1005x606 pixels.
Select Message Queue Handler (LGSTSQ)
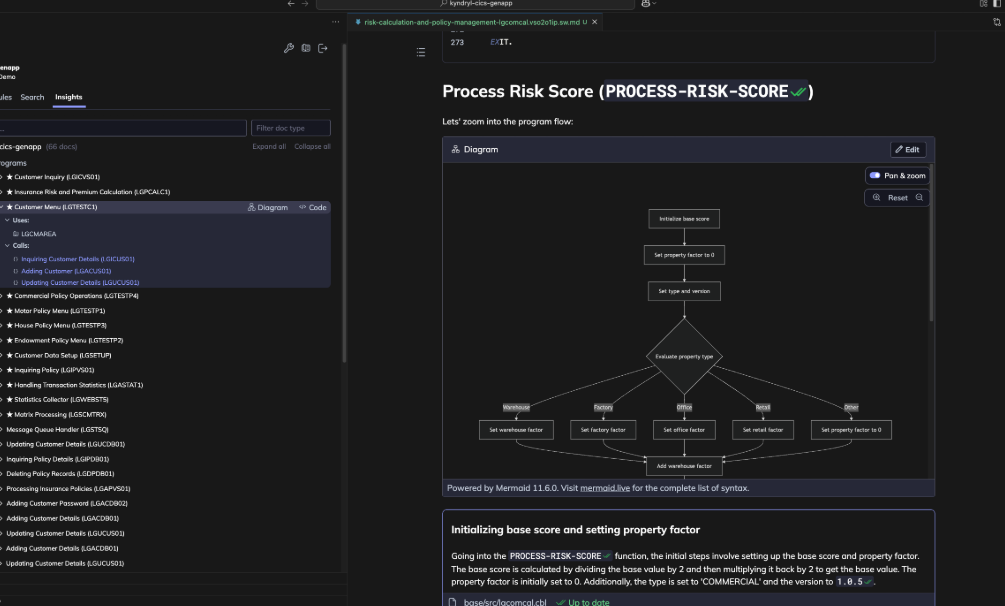(57, 430)
